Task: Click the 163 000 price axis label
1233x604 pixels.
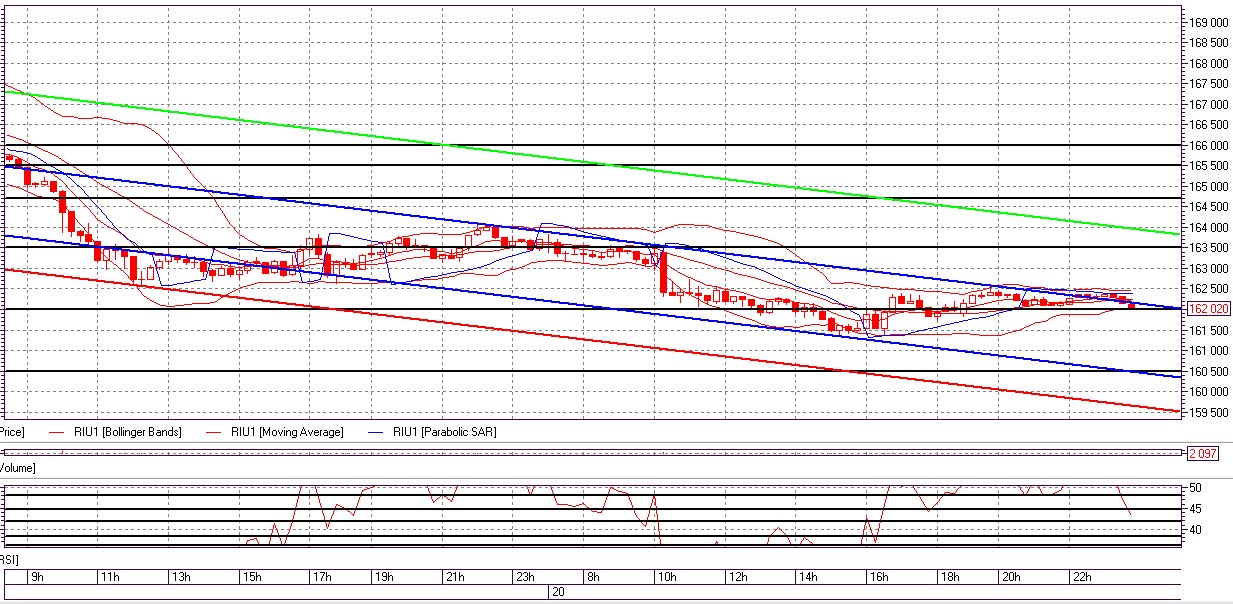Action: coord(1210,268)
